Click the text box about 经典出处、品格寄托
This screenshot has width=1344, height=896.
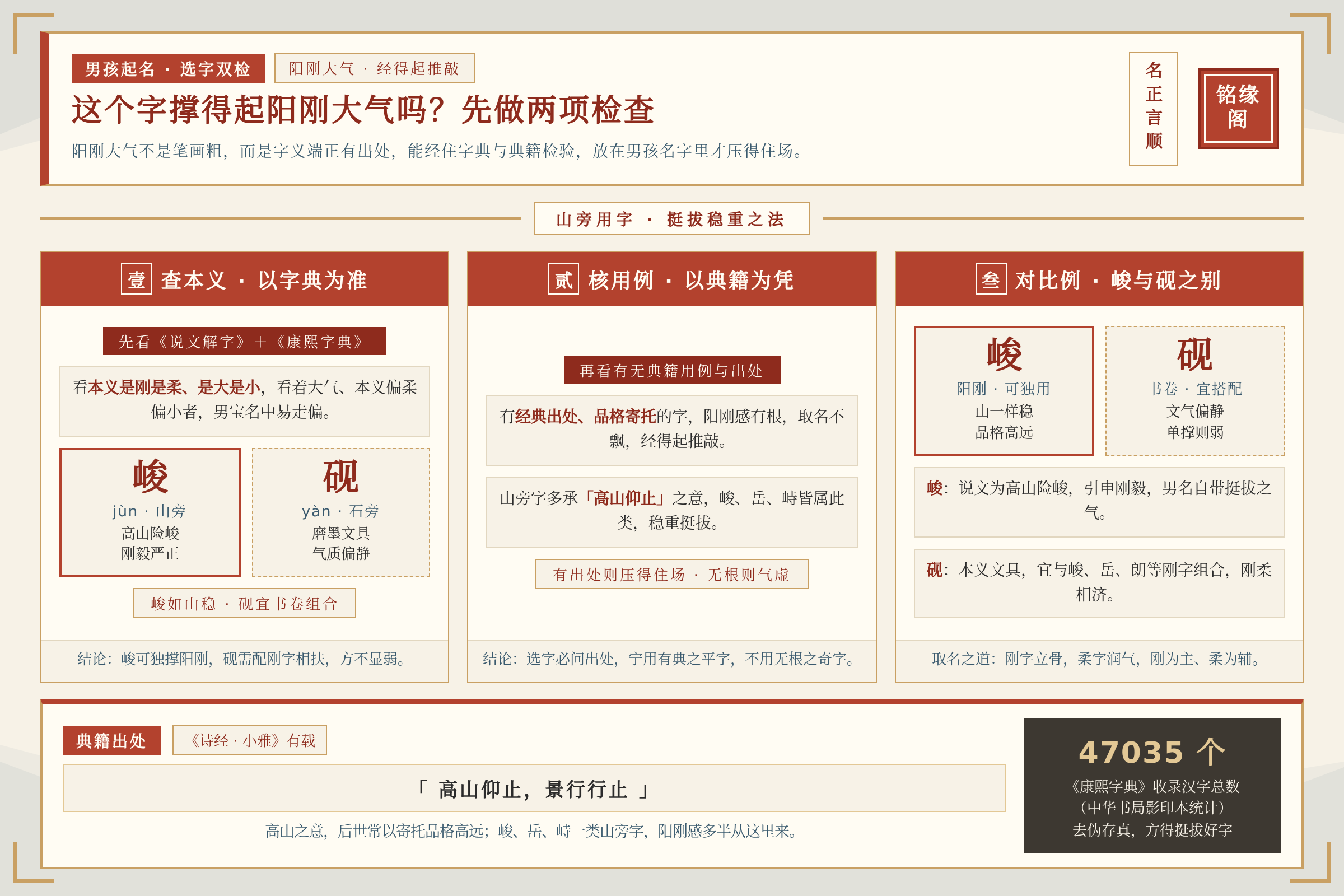[x=671, y=430]
